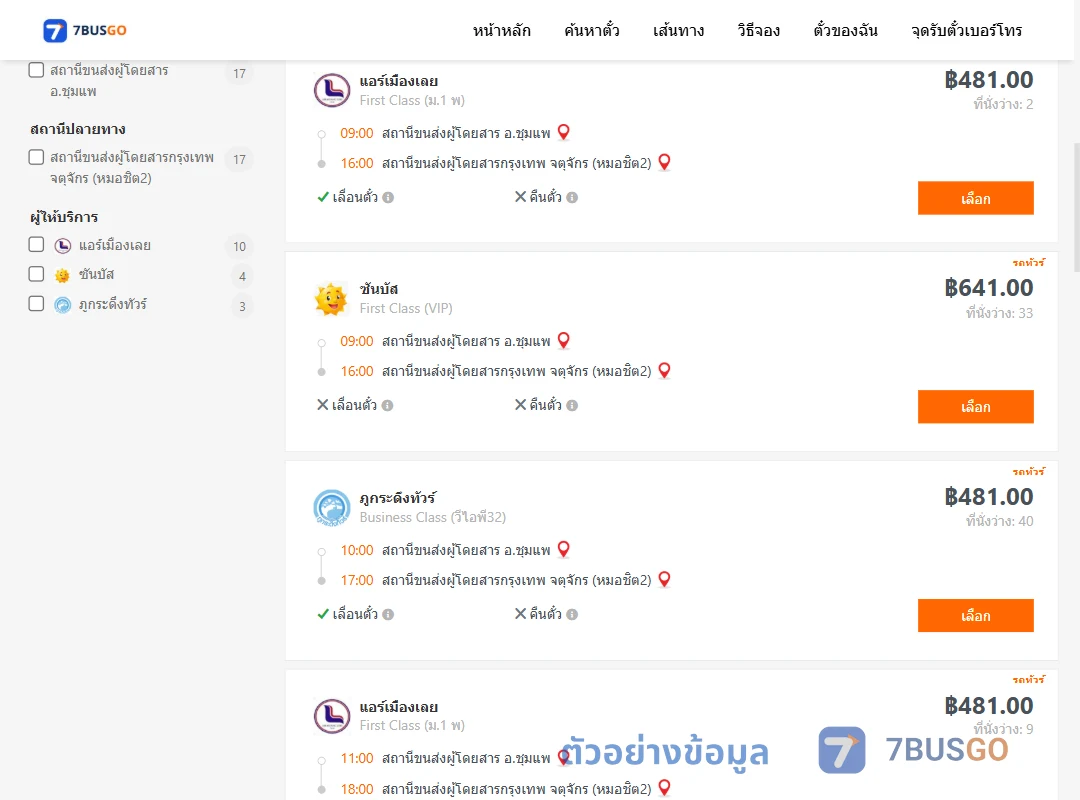Open the 7BUSGO logo home link
The image size is (1080, 800).
coord(85,30)
